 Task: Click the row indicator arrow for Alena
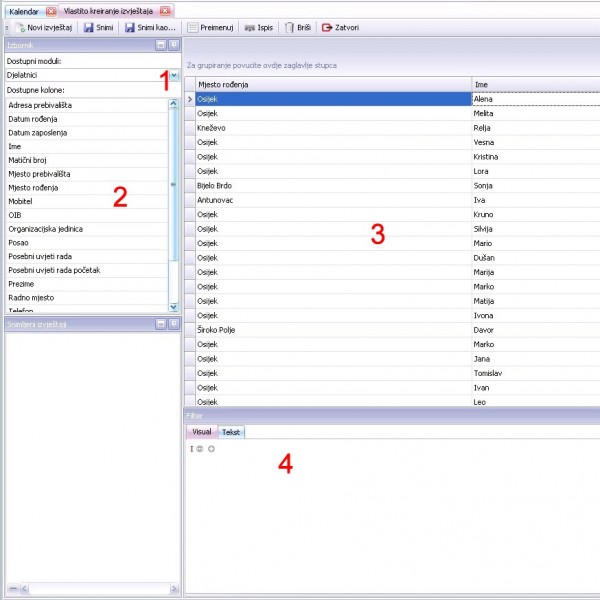pos(190,99)
